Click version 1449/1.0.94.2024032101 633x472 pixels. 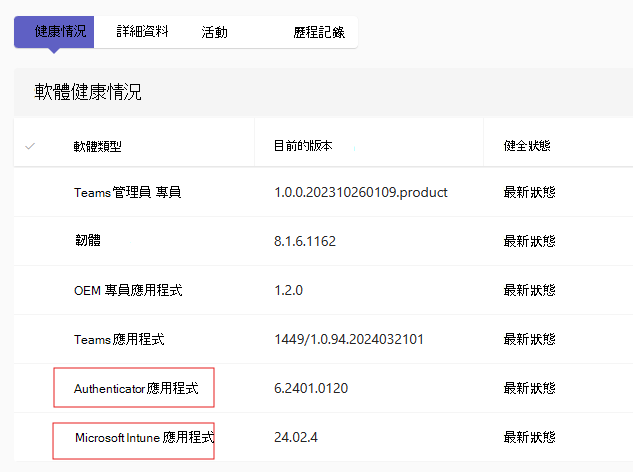point(349,339)
